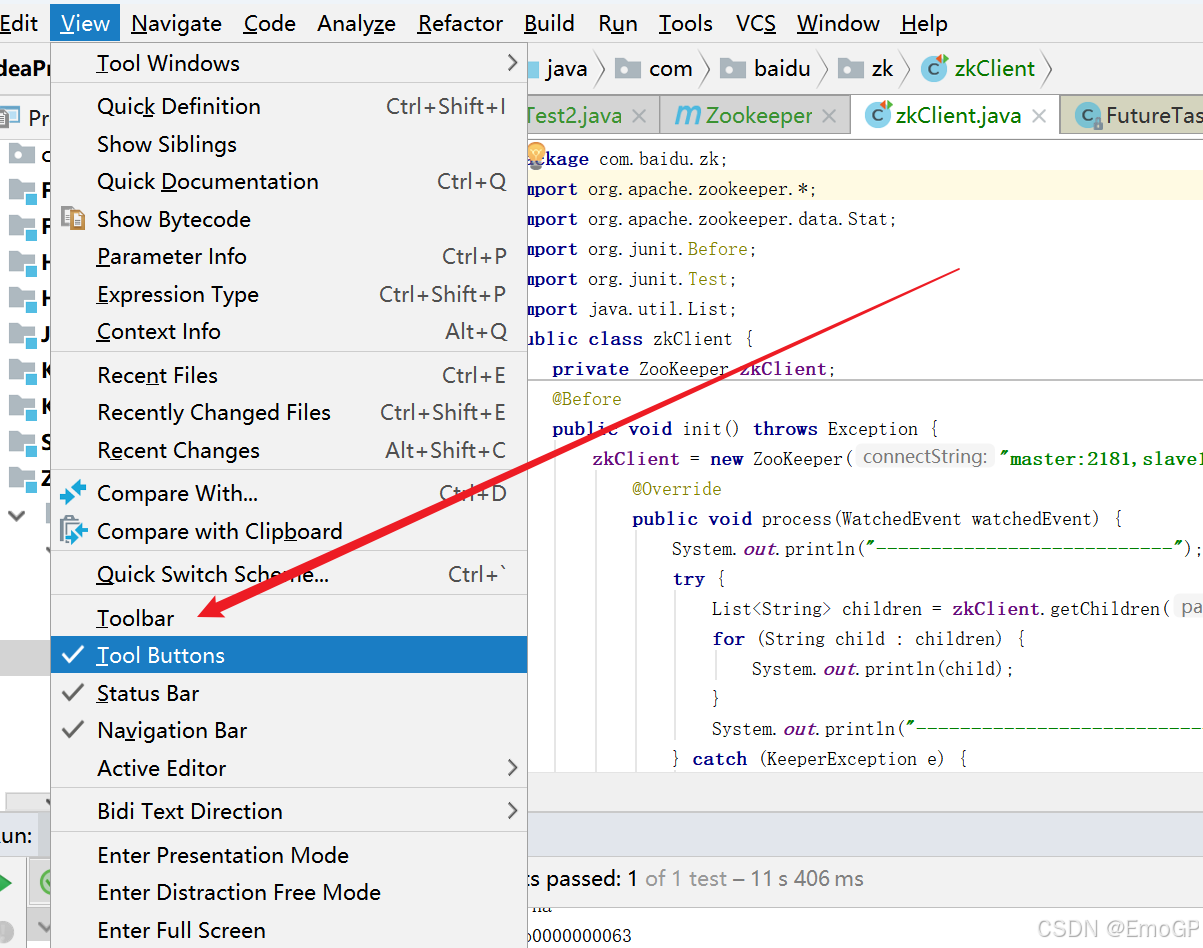The height and width of the screenshot is (948, 1203).
Task: Click the baidu folder icon in breadcrumb
Action: tap(733, 68)
